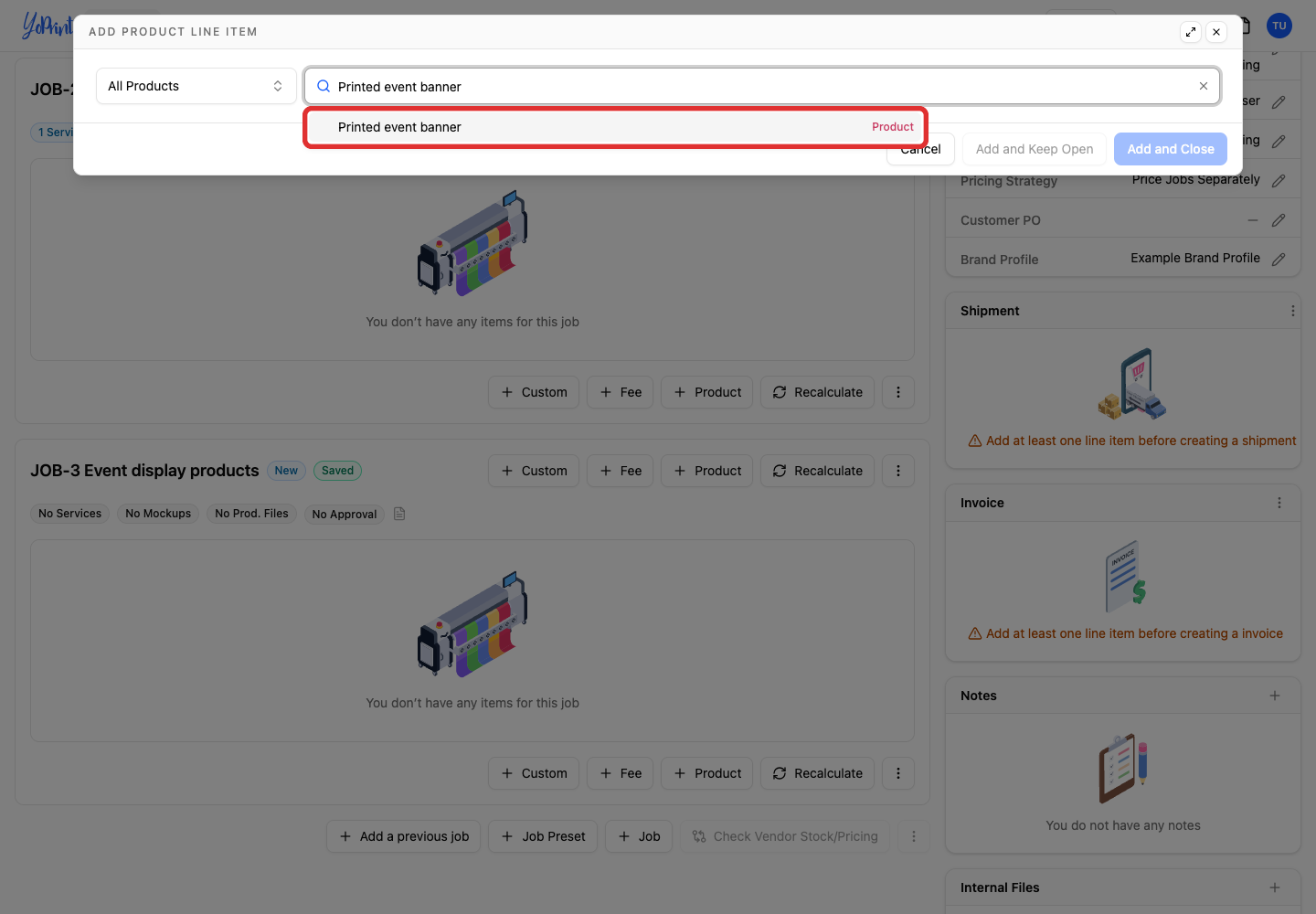Open the first job's footer three-dot menu
Viewport: 1316px width, 914px height.
click(898, 392)
